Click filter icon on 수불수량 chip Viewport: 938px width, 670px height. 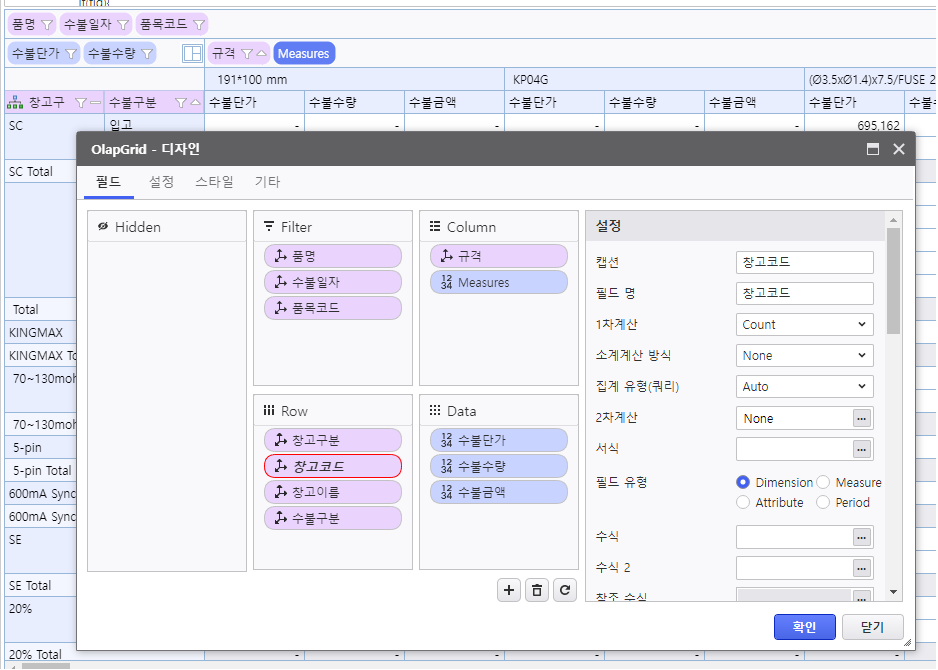tap(147, 54)
